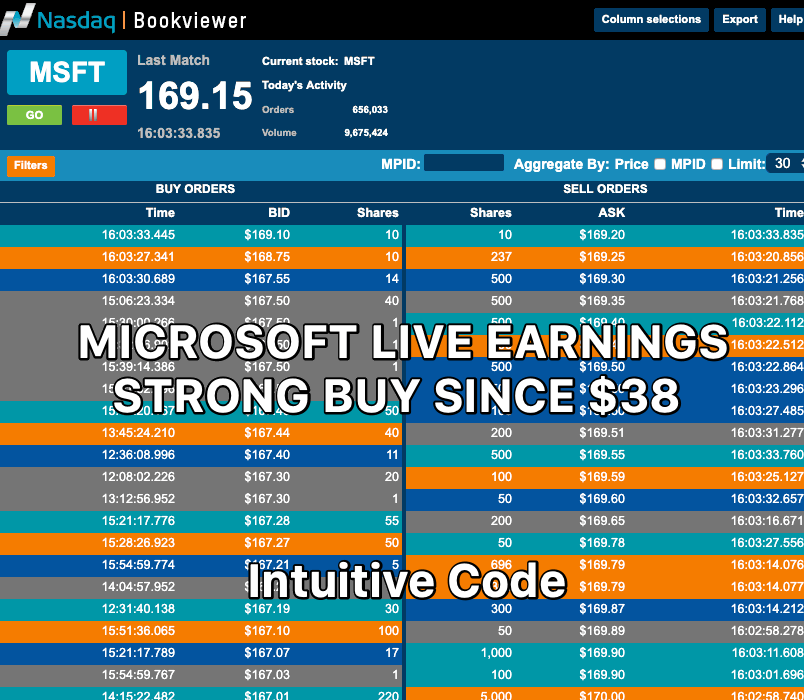Select the $169.55 ask cell
This screenshot has width=804, height=700.
point(602,455)
